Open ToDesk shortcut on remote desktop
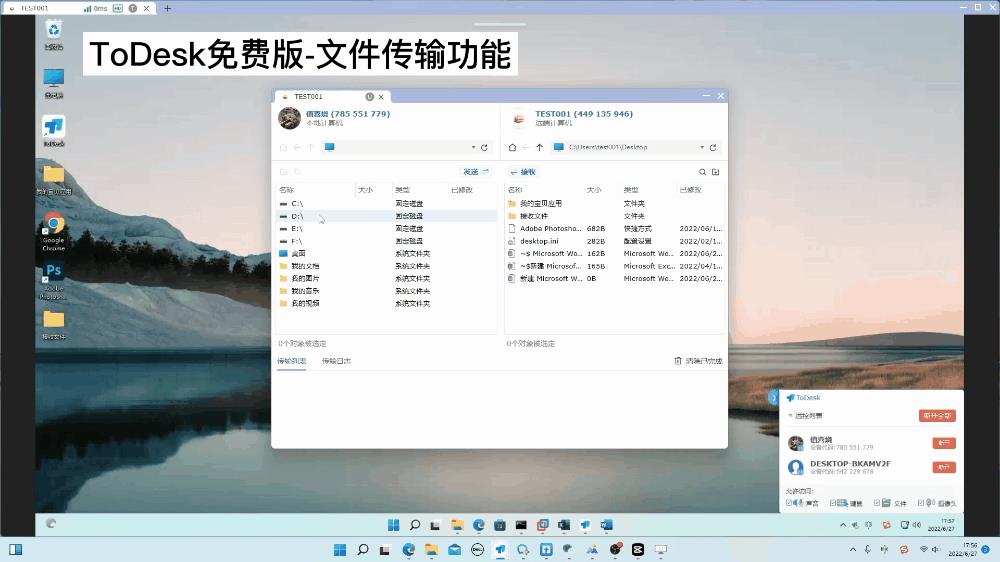The width and height of the screenshot is (1000, 562). point(54,131)
